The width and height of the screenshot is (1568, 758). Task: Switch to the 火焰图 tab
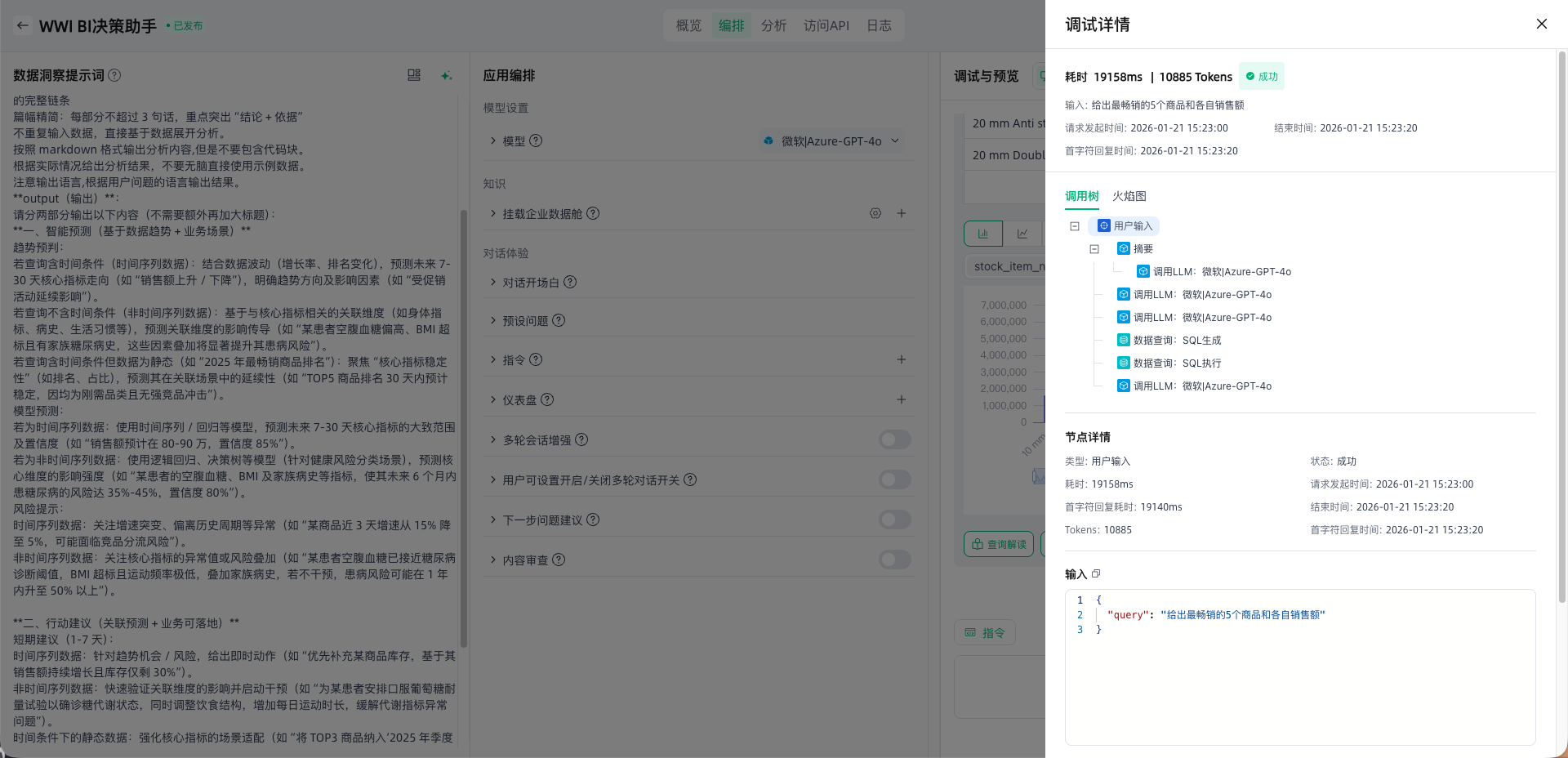(1129, 196)
